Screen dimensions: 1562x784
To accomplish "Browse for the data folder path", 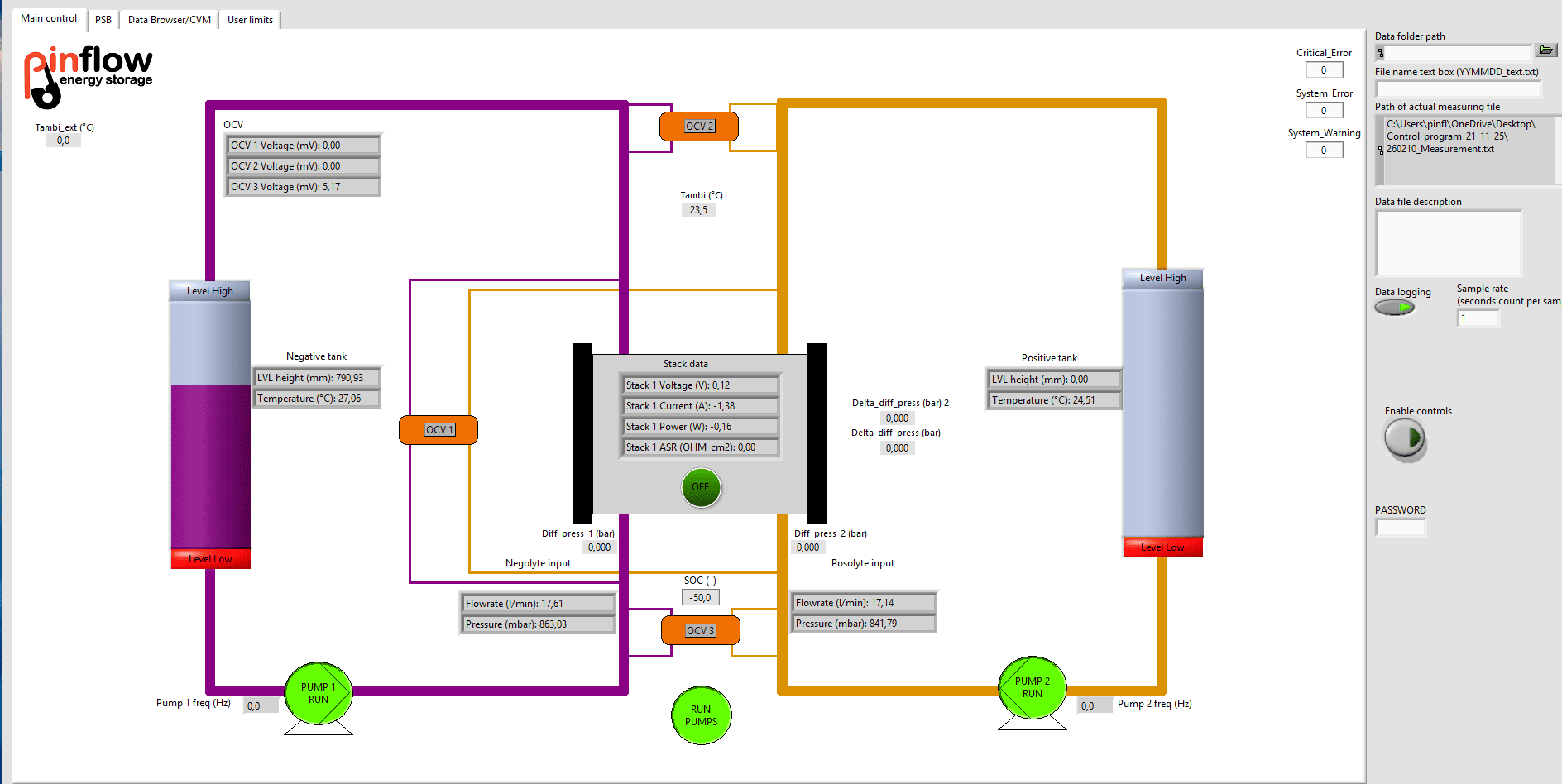I will [1545, 50].
